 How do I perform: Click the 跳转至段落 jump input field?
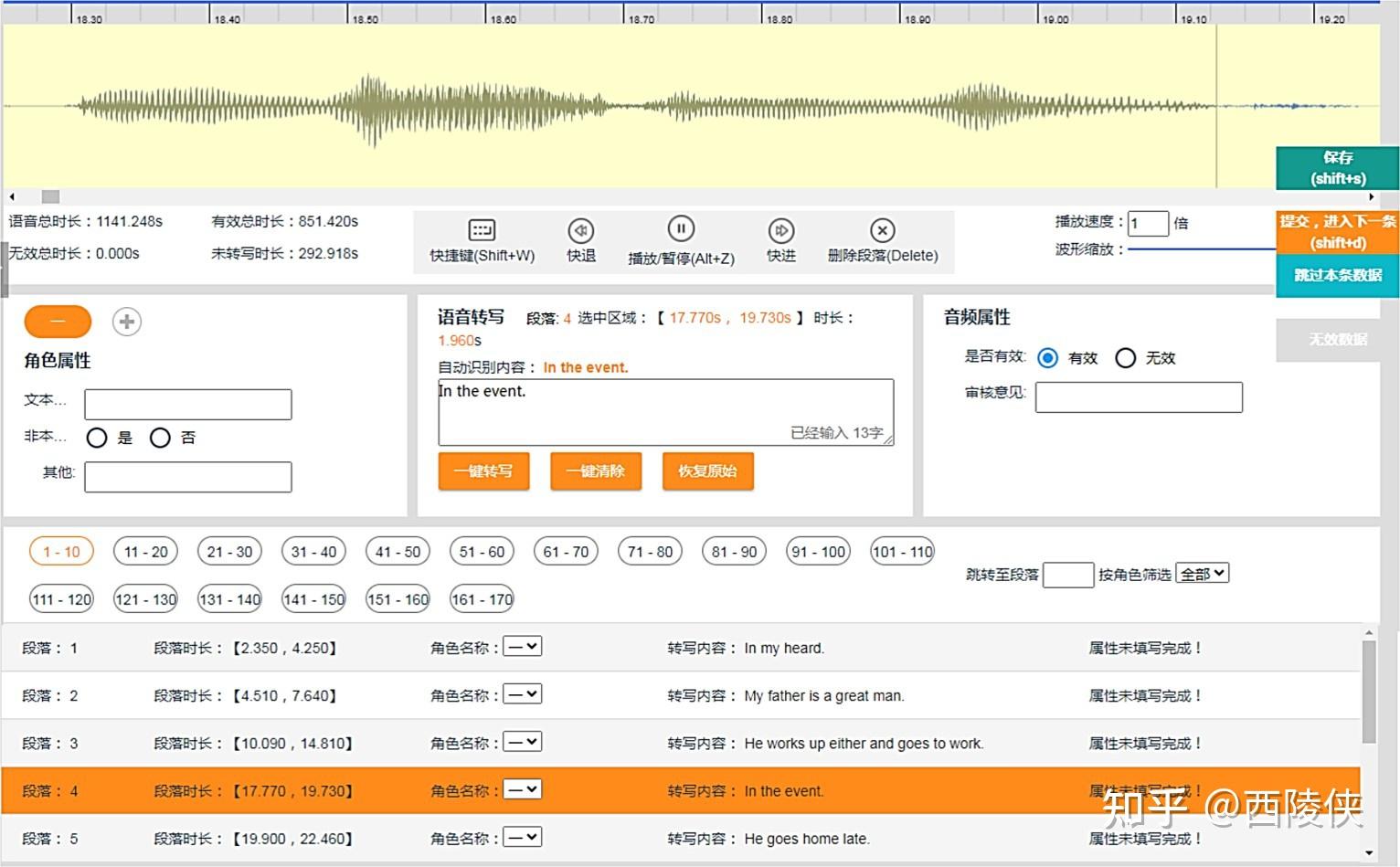pos(1068,575)
